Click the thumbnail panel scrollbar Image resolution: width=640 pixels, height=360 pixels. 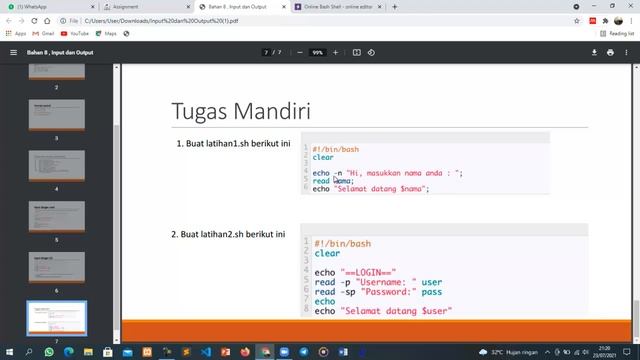coord(116,227)
